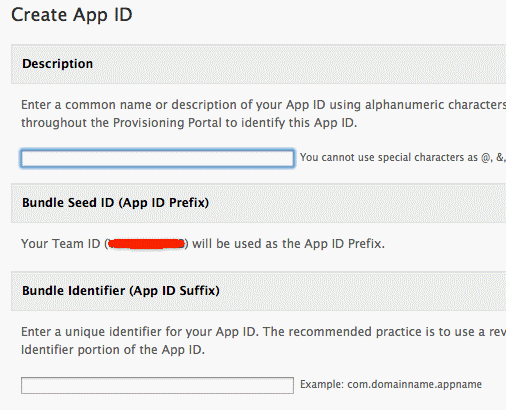Click the 'com.domainname.appname' example identifier
This screenshot has width=506, height=410.
pos(415,384)
